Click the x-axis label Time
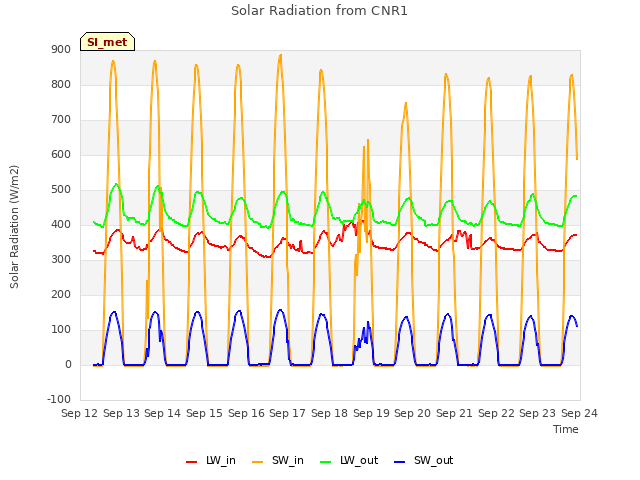 566,429
